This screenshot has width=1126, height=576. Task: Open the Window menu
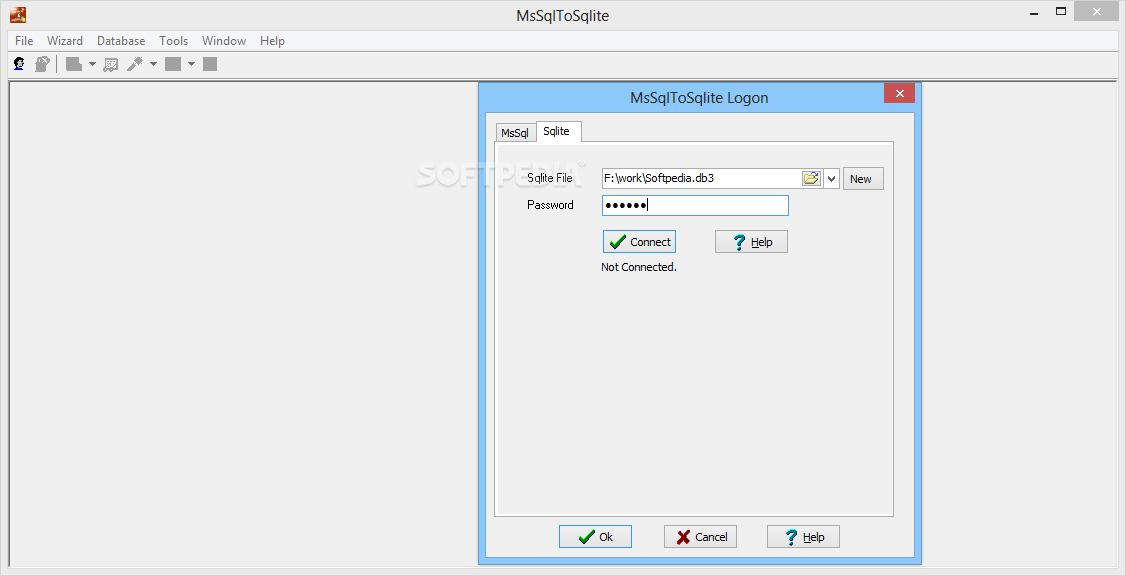tap(224, 41)
